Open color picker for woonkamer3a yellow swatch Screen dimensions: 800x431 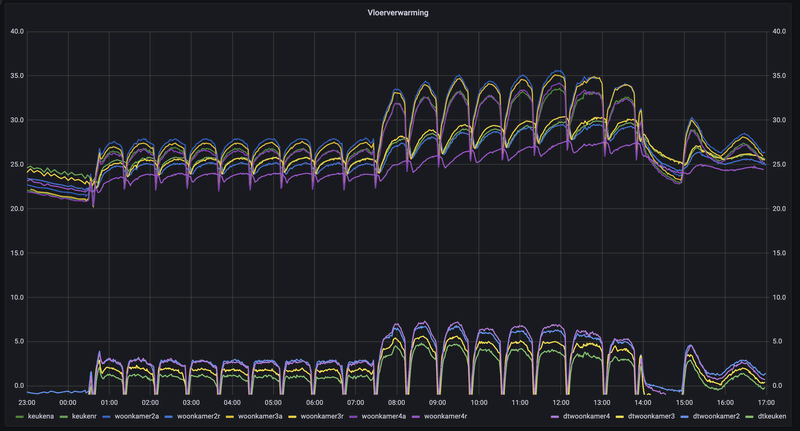(231, 417)
